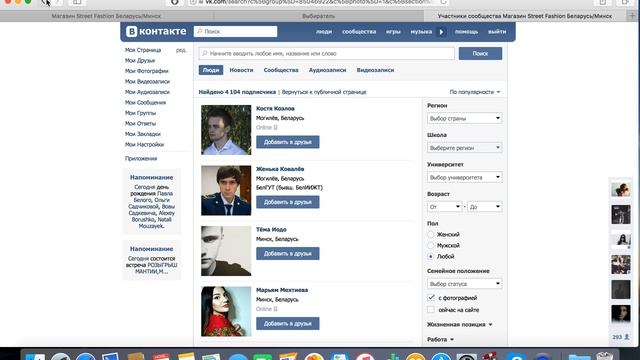The image size is (640, 360).
Task: Expand the 'Работа' filter section
Action: [440, 339]
